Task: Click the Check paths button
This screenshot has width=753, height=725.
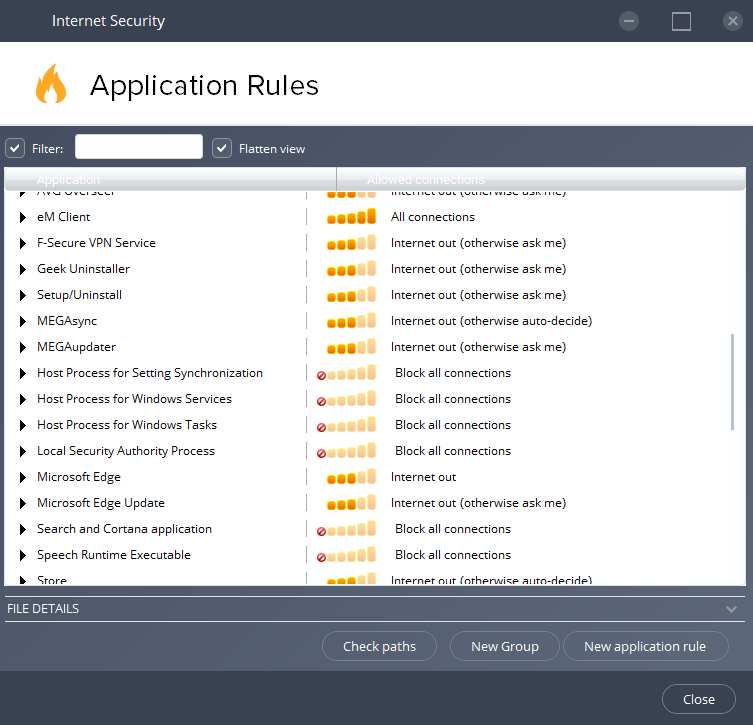Action: [x=379, y=646]
